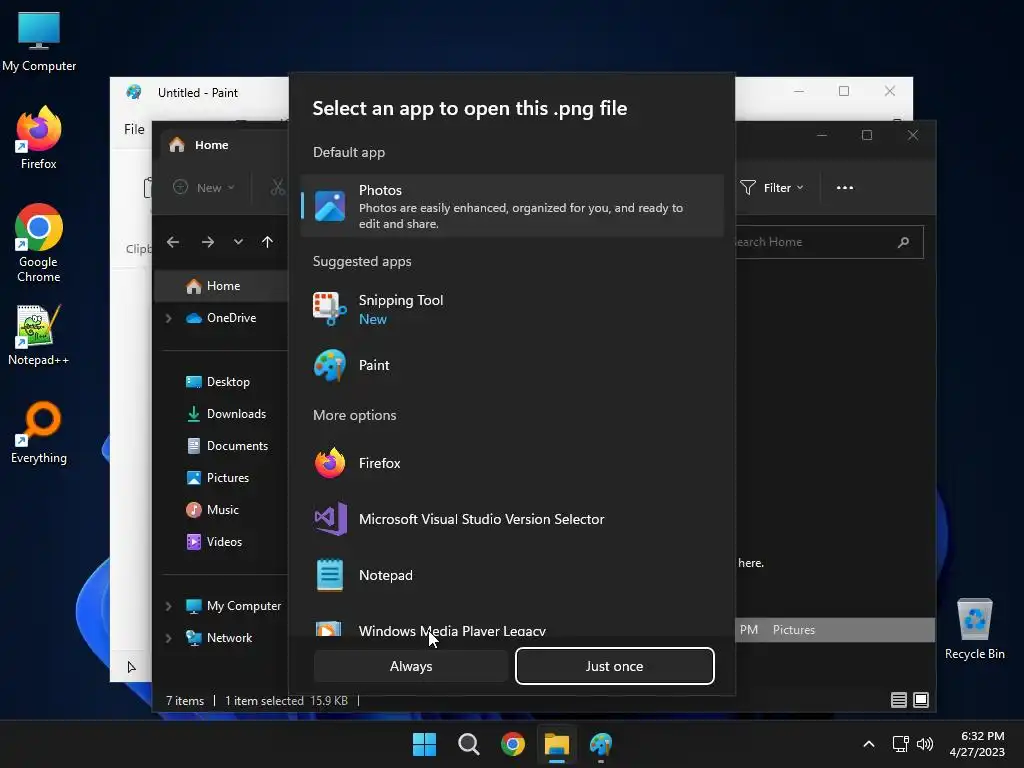Open taskbar Search
This screenshot has height=768, width=1024.
pos(469,744)
